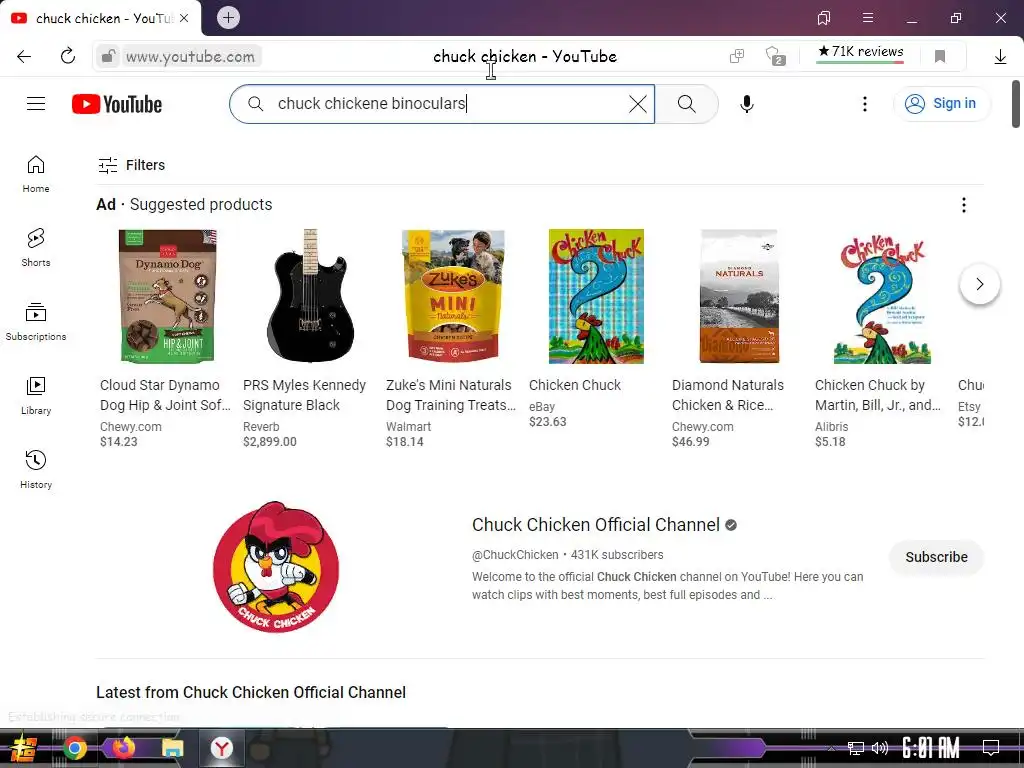Click the address bar copy-link icon

pyautogui.click(x=737, y=56)
